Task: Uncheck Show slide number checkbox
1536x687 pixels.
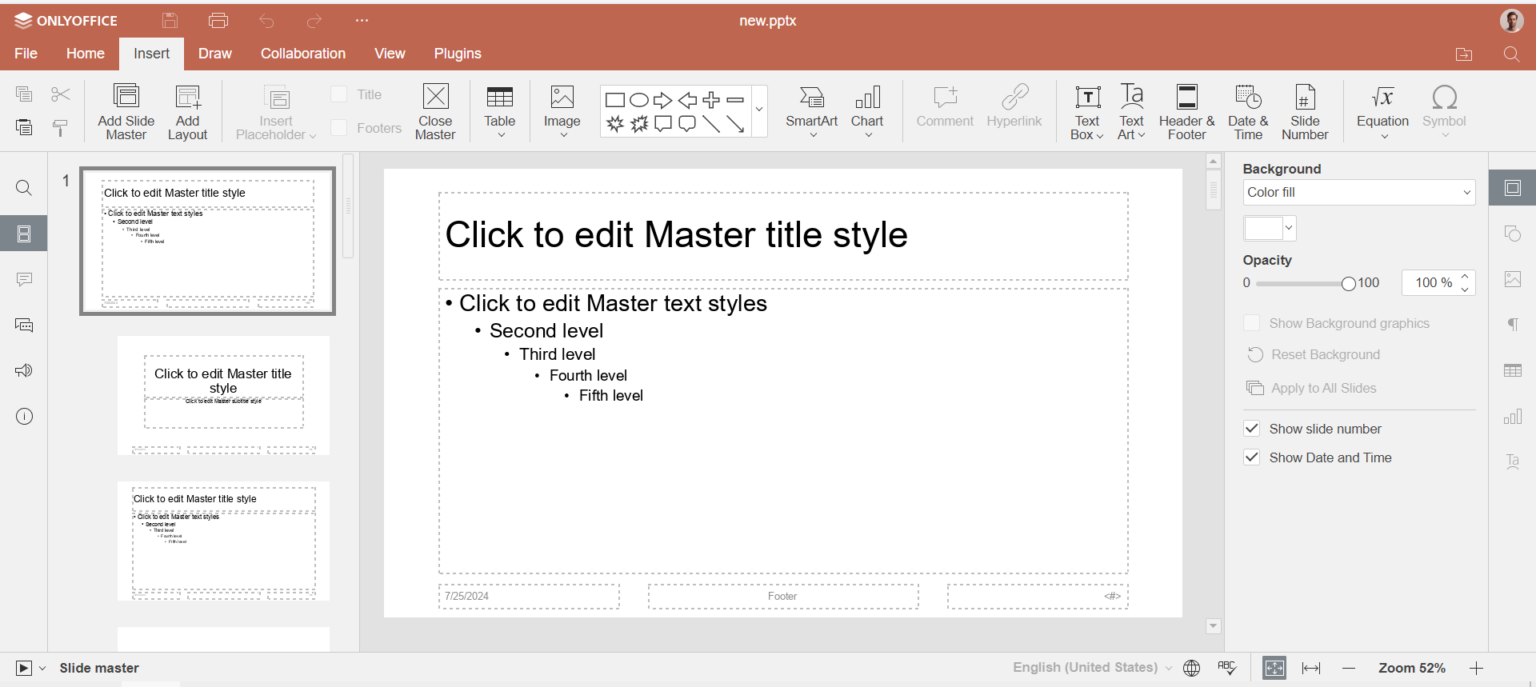Action: (x=1251, y=428)
